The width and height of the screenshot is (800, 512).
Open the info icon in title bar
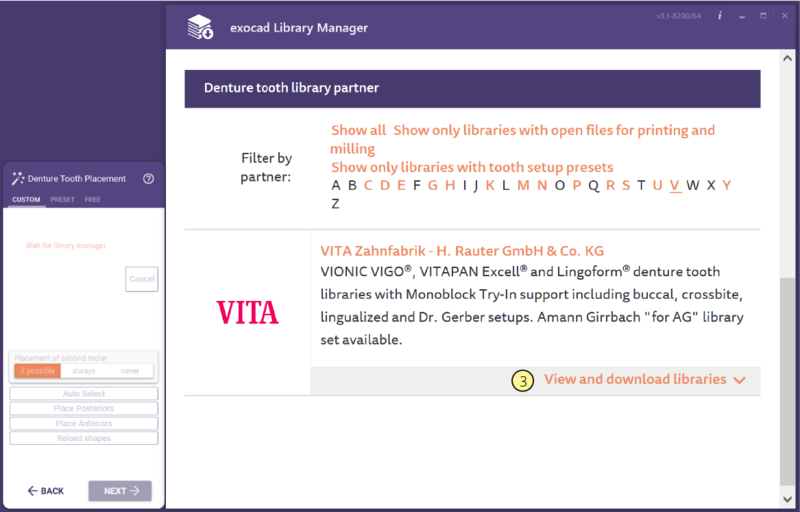[x=719, y=16]
